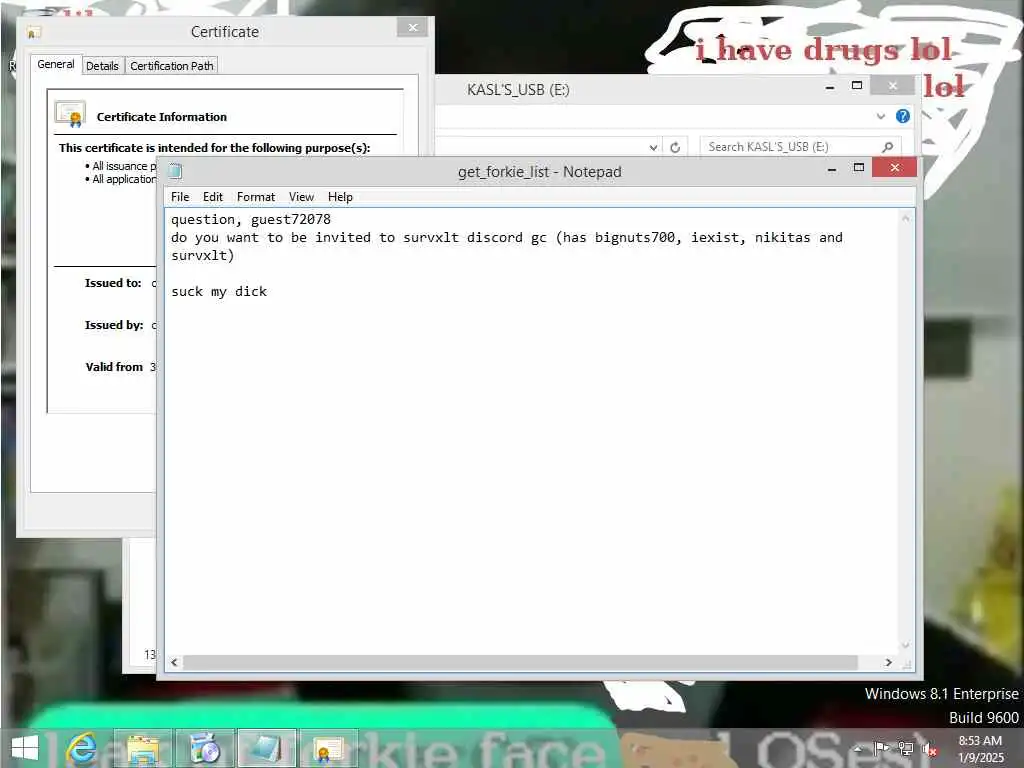Switch to Certificate window via taskbar icon
This screenshot has height=768, width=1024.
click(x=328, y=748)
